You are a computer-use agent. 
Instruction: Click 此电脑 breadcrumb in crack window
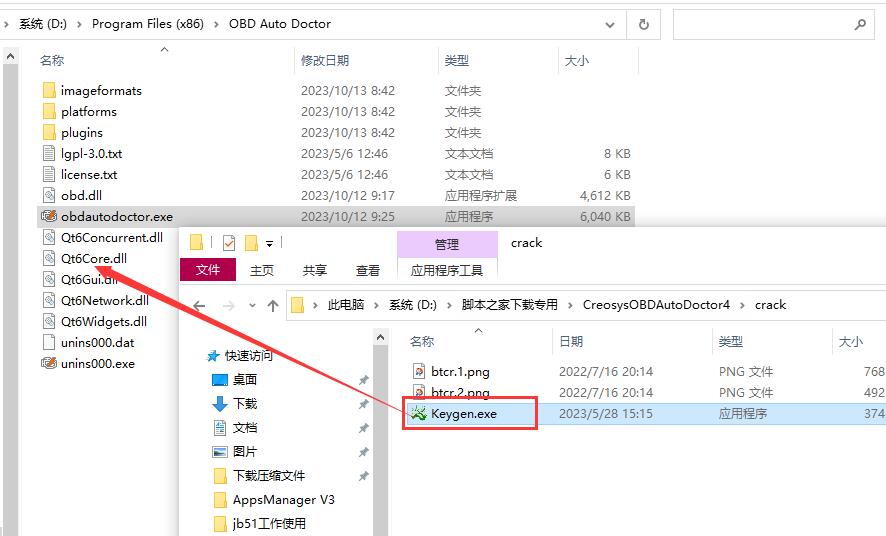(346, 305)
